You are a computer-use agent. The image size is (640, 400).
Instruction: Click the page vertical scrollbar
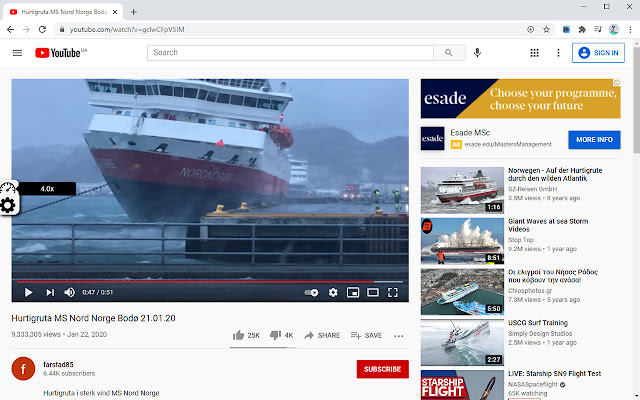point(636,98)
